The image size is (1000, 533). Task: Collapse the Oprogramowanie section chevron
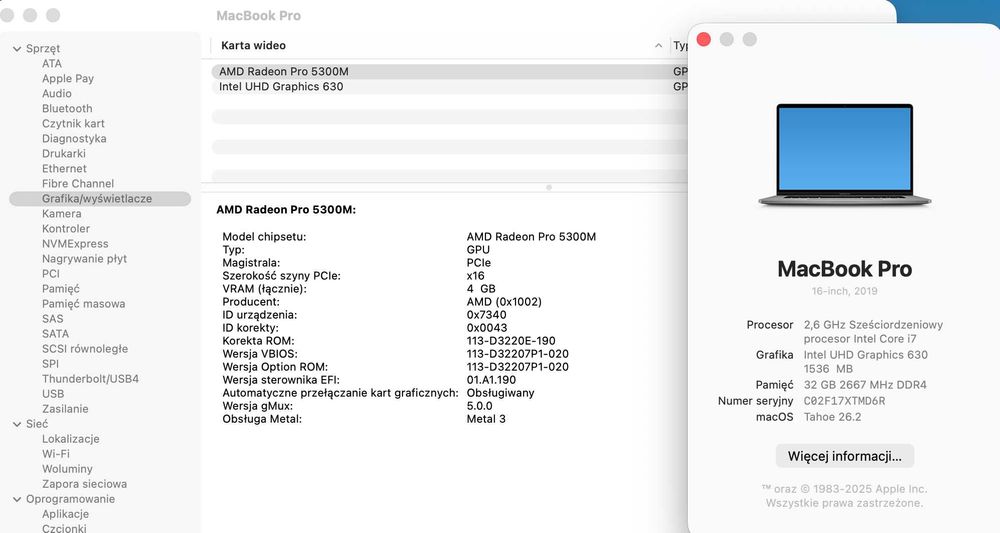tap(17, 499)
